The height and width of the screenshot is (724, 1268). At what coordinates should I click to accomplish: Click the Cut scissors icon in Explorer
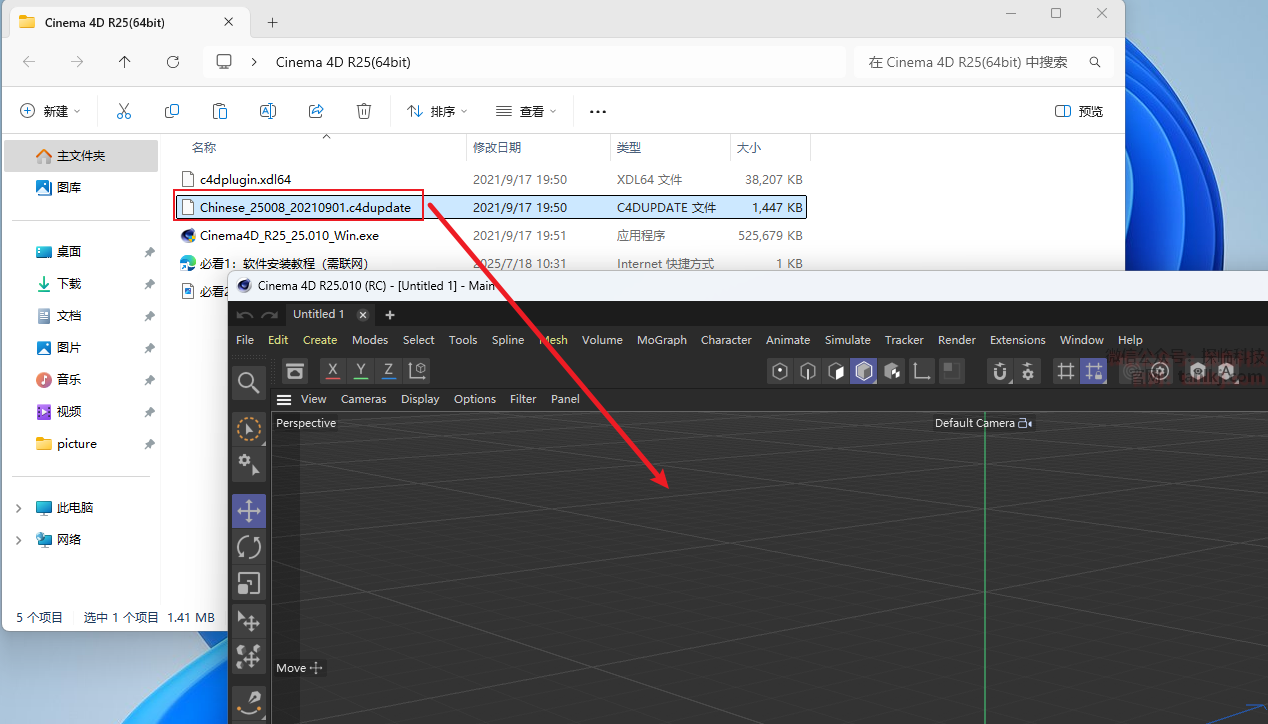click(x=124, y=111)
